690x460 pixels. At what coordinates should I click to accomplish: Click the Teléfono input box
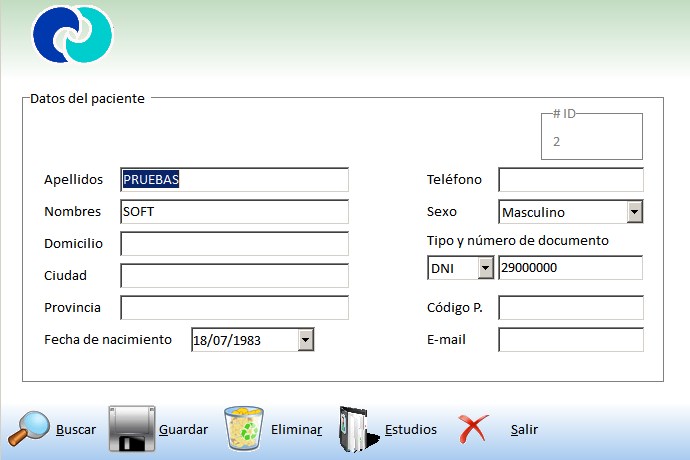coord(570,180)
